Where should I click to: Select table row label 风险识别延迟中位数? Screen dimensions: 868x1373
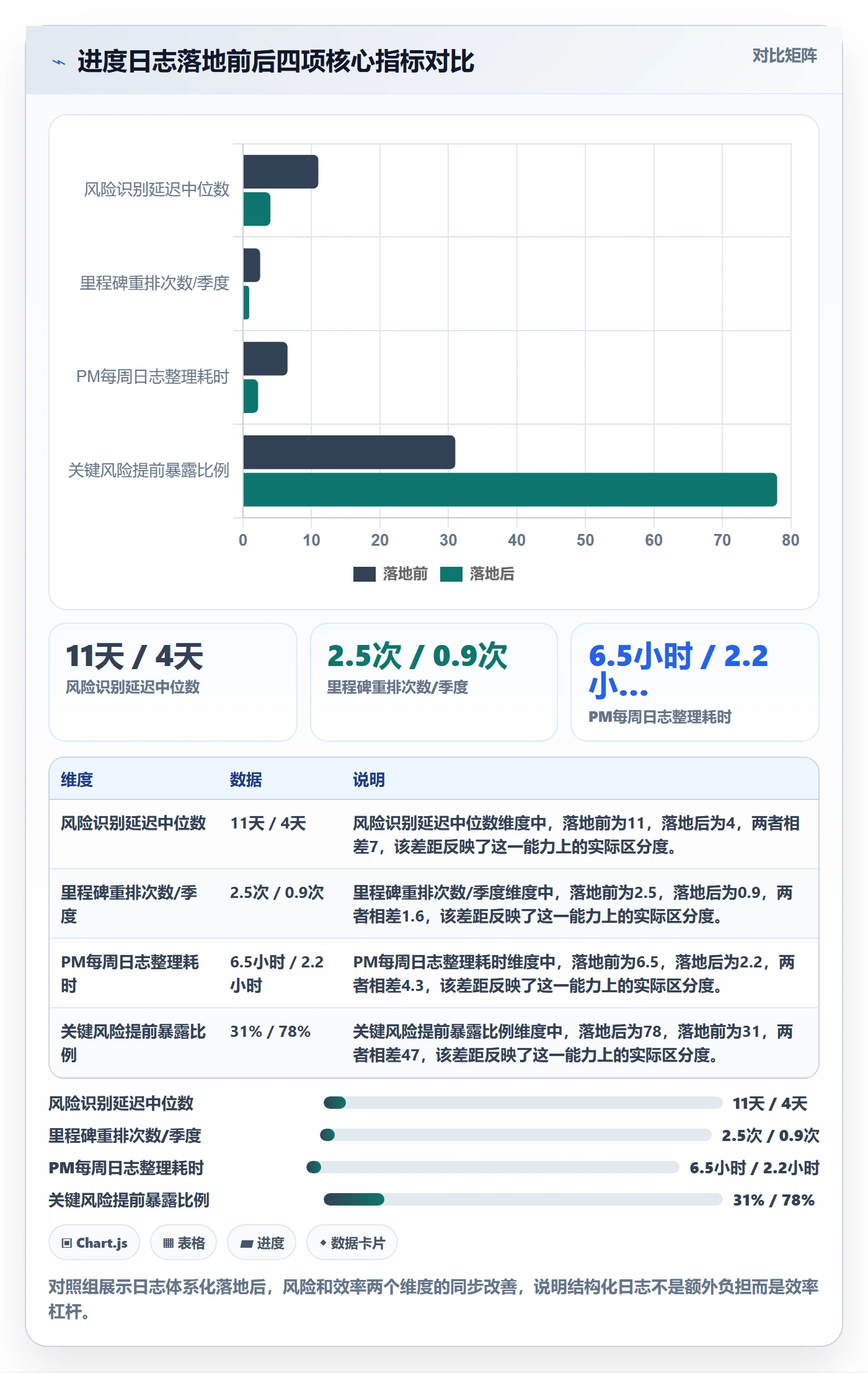(x=133, y=823)
